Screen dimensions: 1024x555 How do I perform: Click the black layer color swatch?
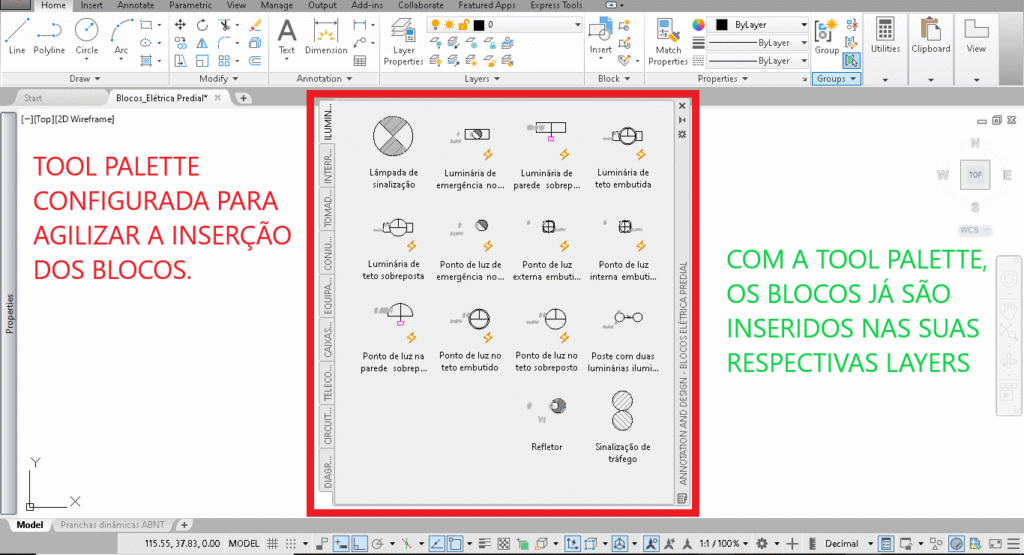coord(479,25)
